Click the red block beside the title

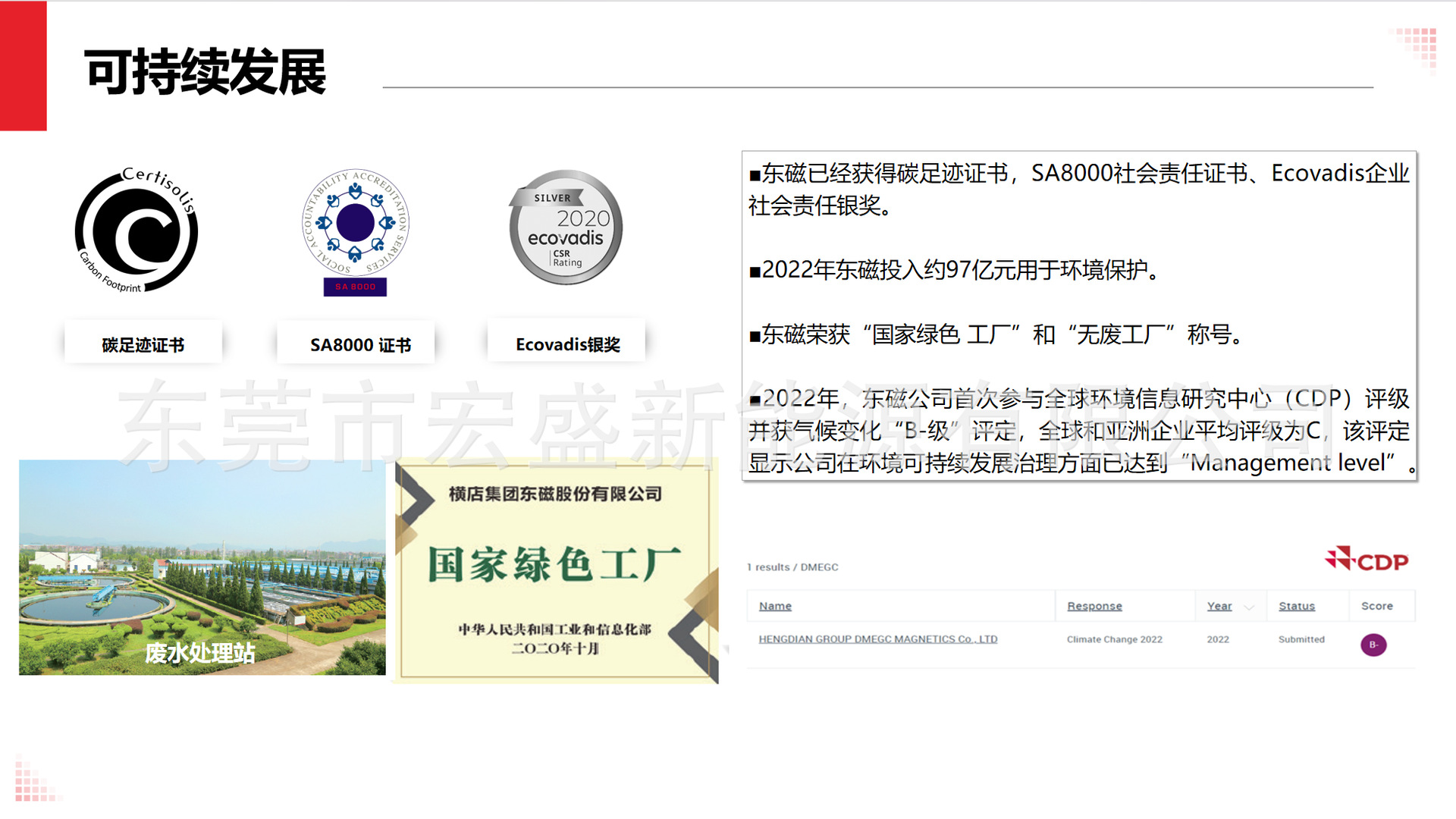click(x=23, y=66)
